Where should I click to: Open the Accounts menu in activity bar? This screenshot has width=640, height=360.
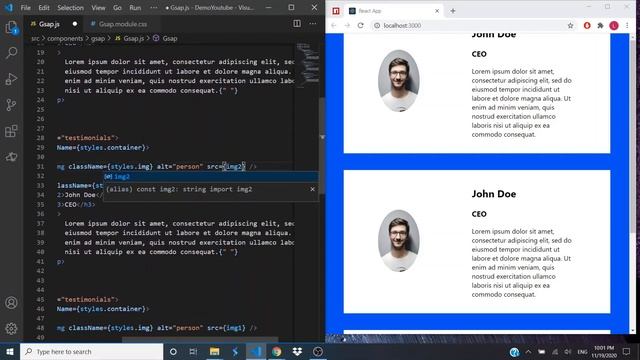pyautogui.click(x=11, y=302)
